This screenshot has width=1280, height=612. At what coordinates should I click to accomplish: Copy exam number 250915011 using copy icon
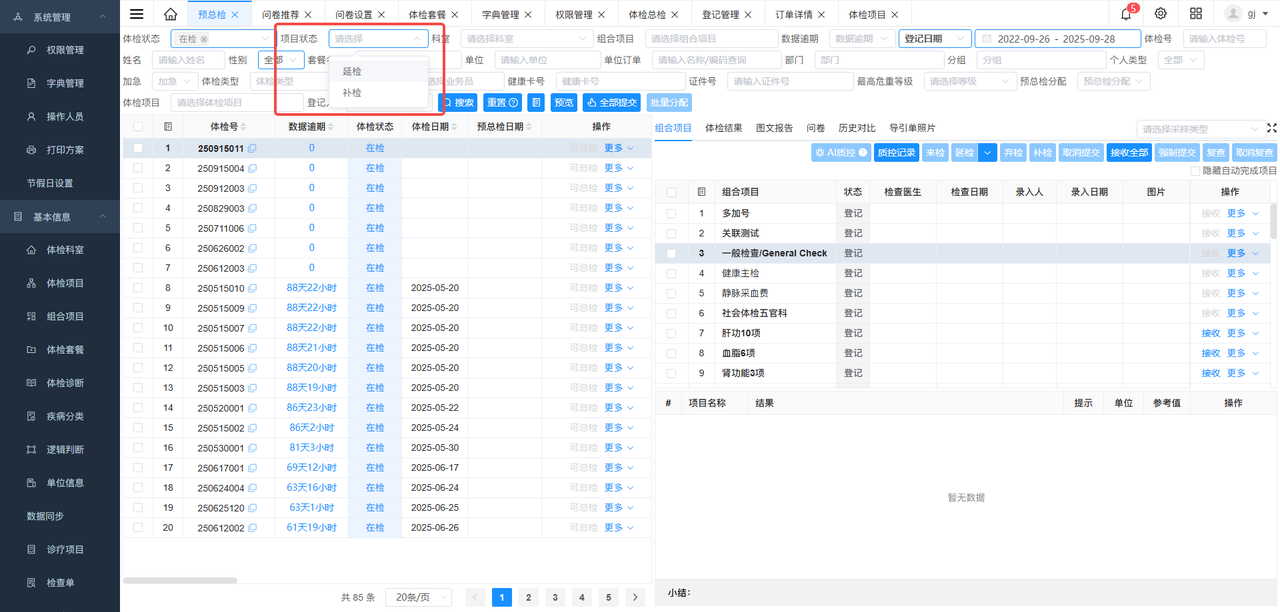[252, 148]
